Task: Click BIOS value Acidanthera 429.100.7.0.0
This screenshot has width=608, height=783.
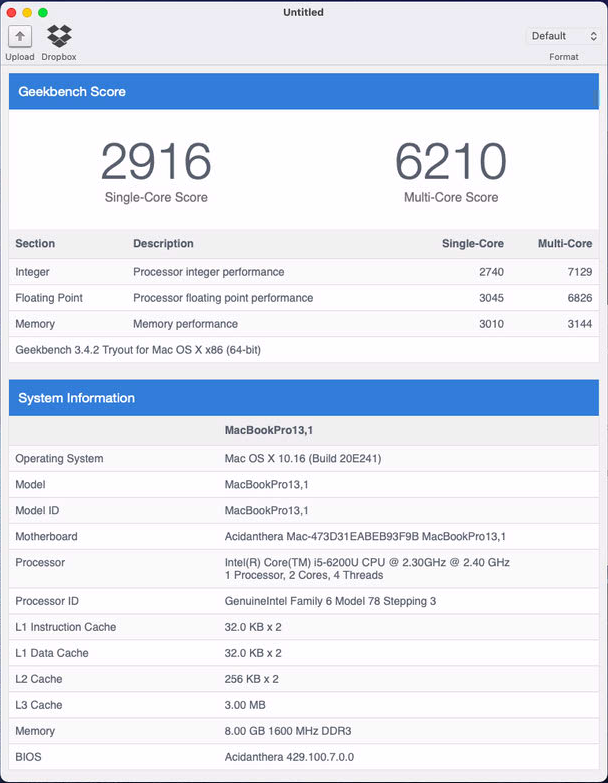Action: [x=289, y=757]
